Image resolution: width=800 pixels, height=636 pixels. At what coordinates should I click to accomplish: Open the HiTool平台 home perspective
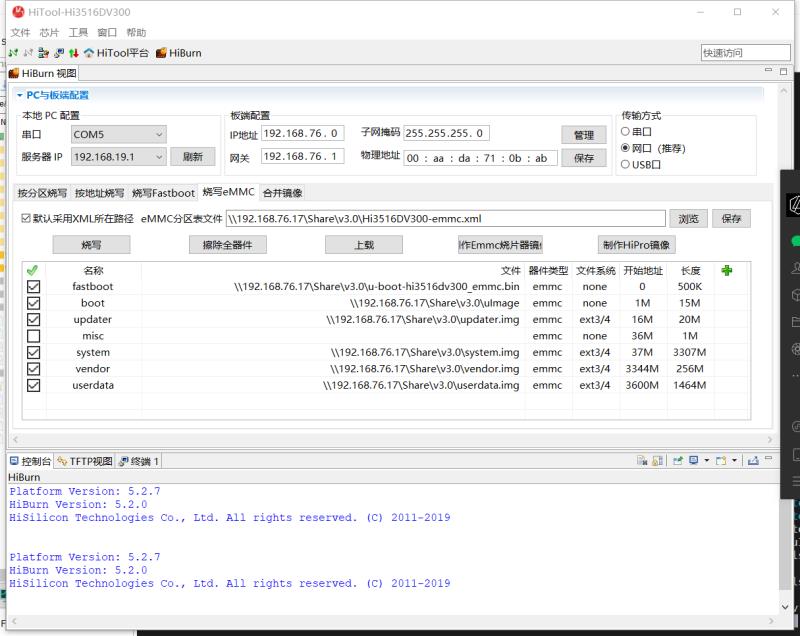coord(117,53)
